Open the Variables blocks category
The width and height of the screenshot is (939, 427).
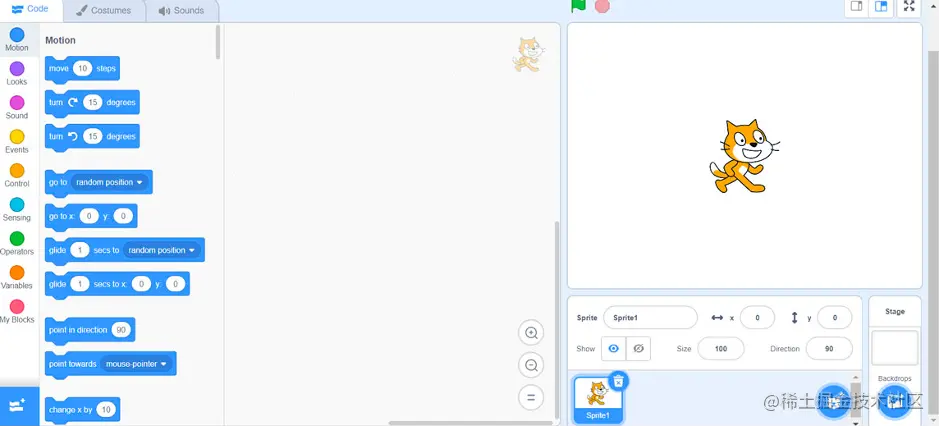pyautogui.click(x=17, y=278)
